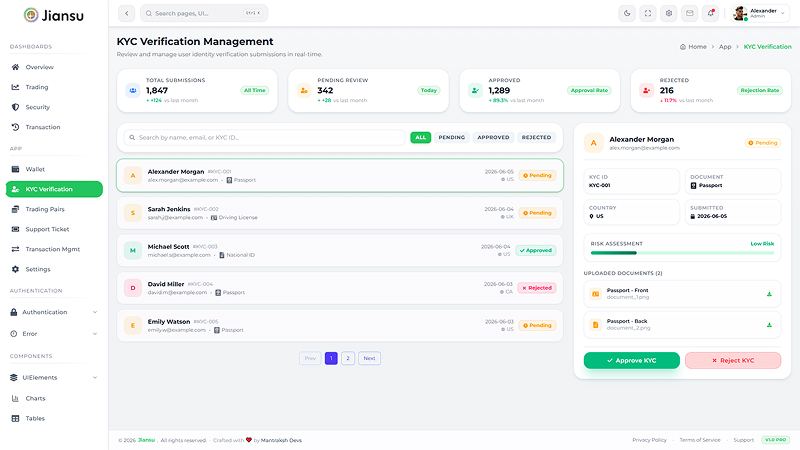
Task: Click Transaction Mgmt sidebar icon
Action: coord(15,249)
